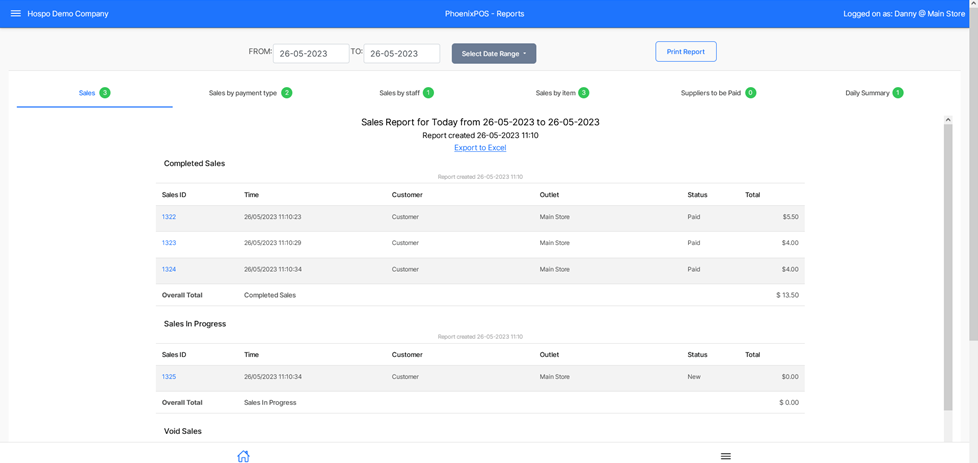978x463 pixels.
Task: View the Daily Summary tab
Action: [x=867, y=93]
